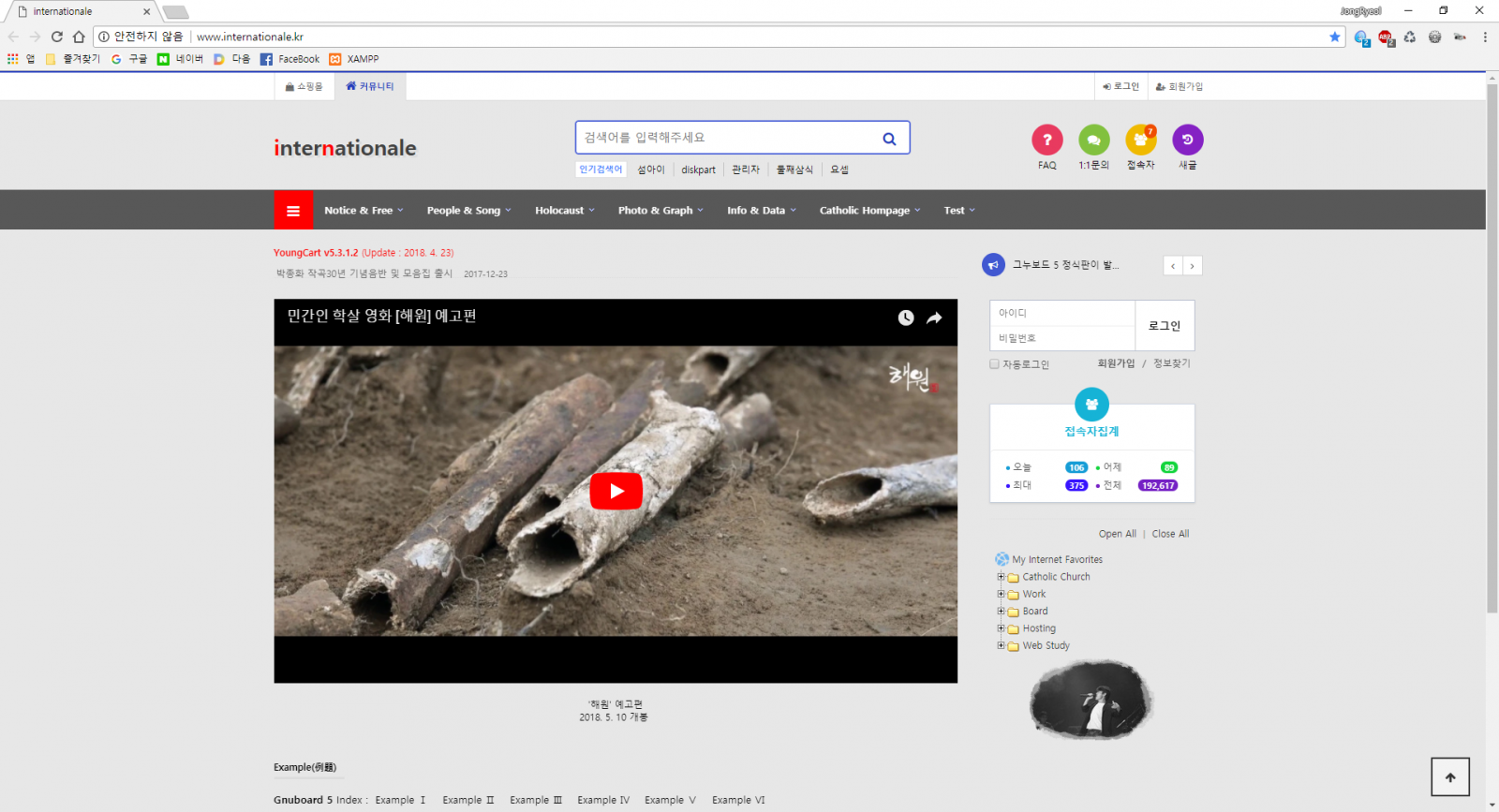Open the Notice & Free menu
Image resolution: width=1499 pixels, height=812 pixels.
click(364, 211)
